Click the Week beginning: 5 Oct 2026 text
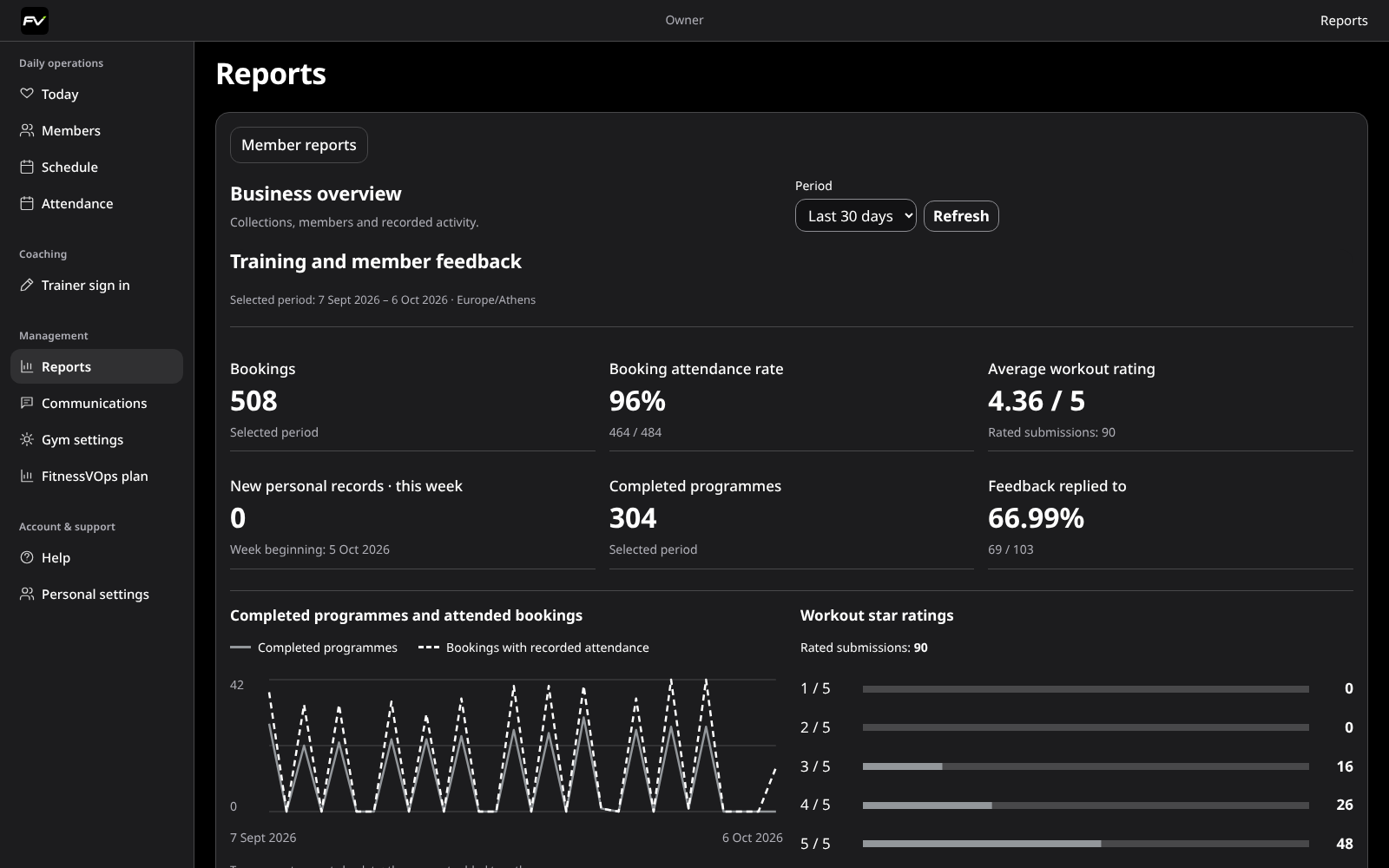The height and width of the screenshot is (868, 1389). tap(310, 549)
